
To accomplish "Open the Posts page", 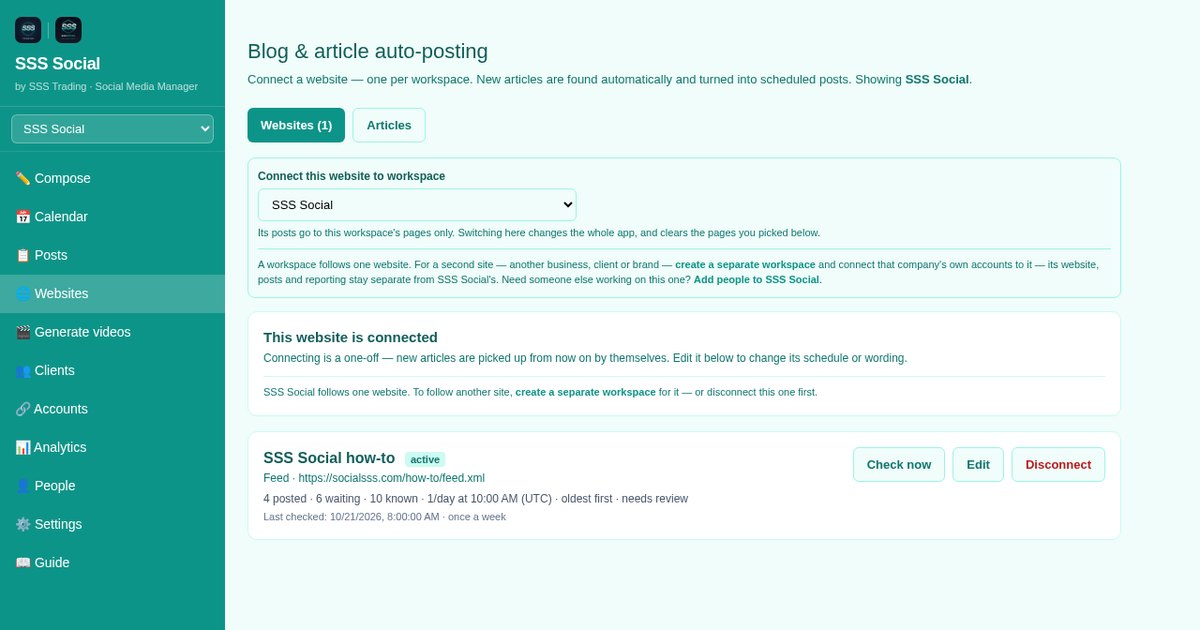I will [112, 255].
